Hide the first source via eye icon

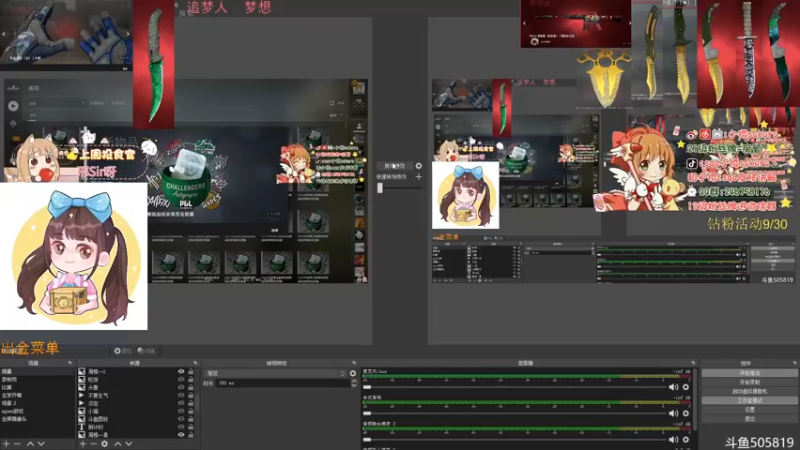click(x=181, y=371)
